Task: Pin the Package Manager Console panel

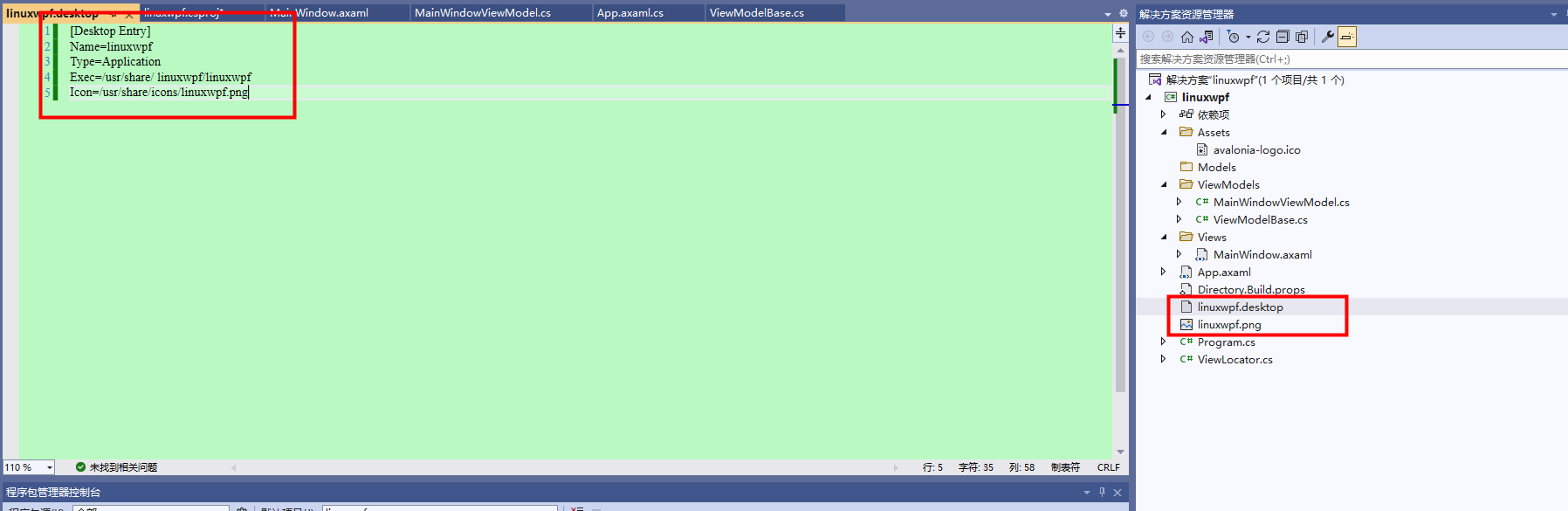Action: pyautogui.click(x=1102, y=493)
